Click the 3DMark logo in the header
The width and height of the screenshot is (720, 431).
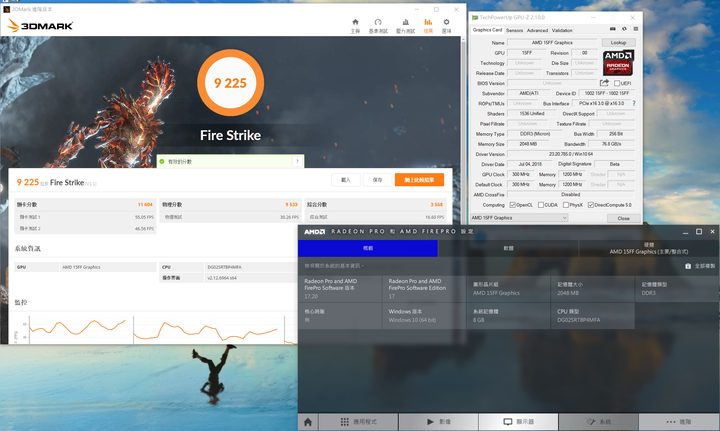tap(40, 26)
